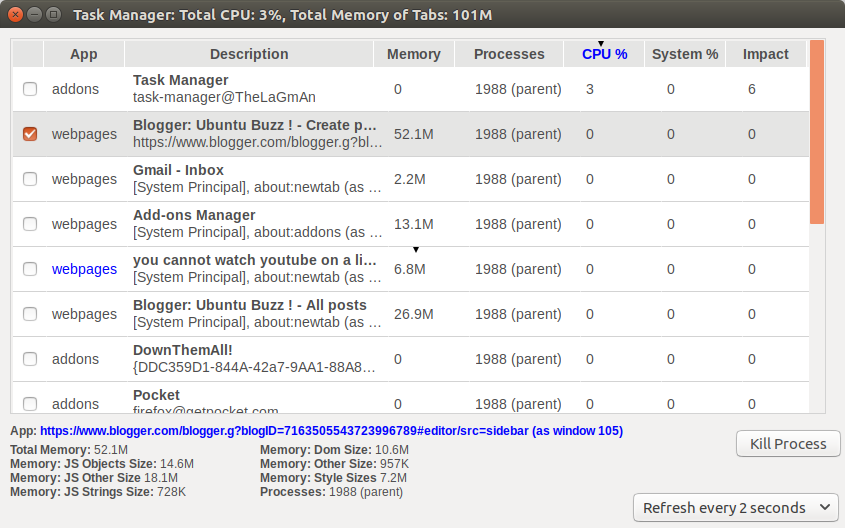
Task: Click the 6.8M memory cell
Action: 410,269
